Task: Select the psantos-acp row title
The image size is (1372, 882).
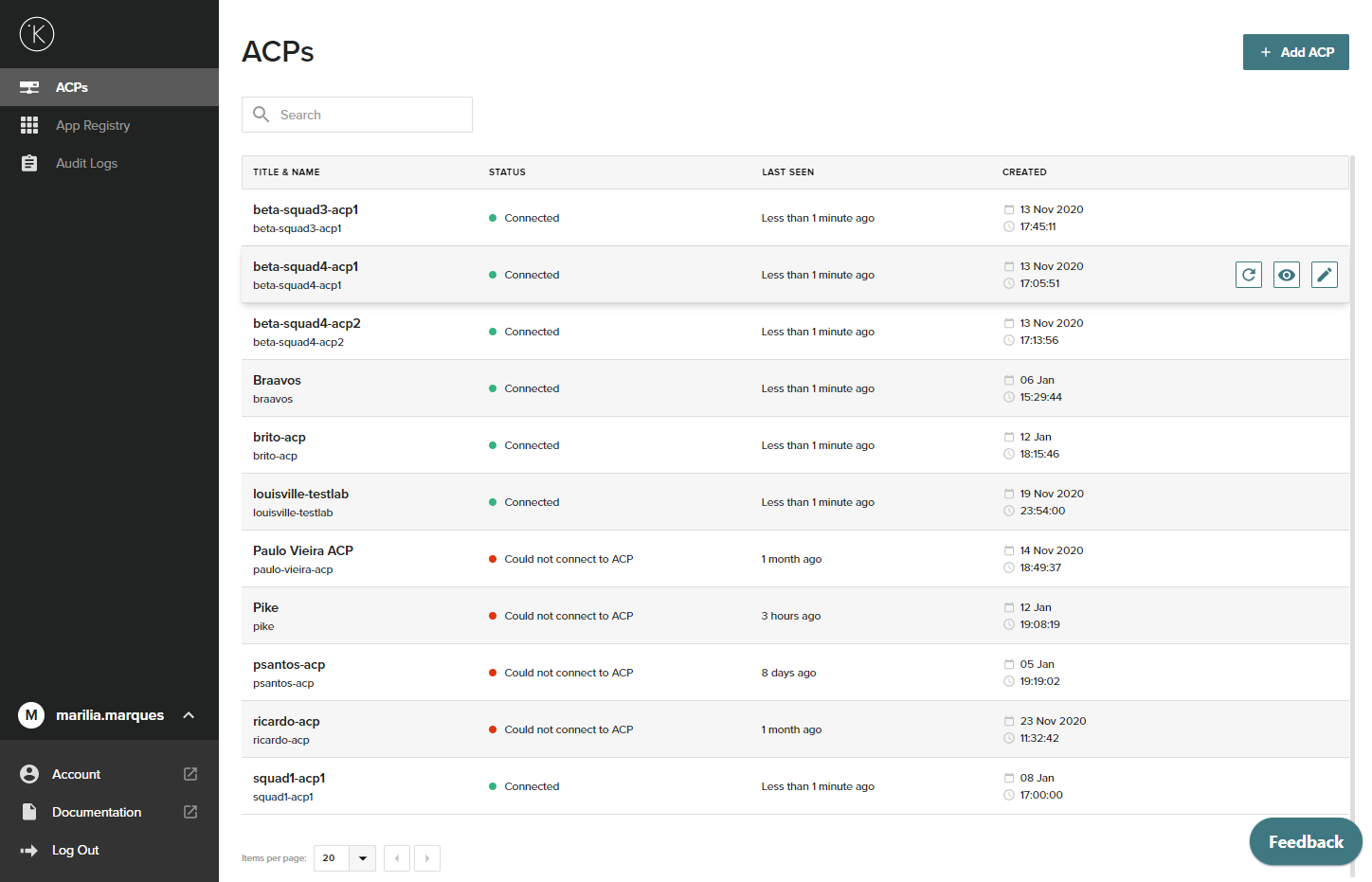Action: click(289, 664)
